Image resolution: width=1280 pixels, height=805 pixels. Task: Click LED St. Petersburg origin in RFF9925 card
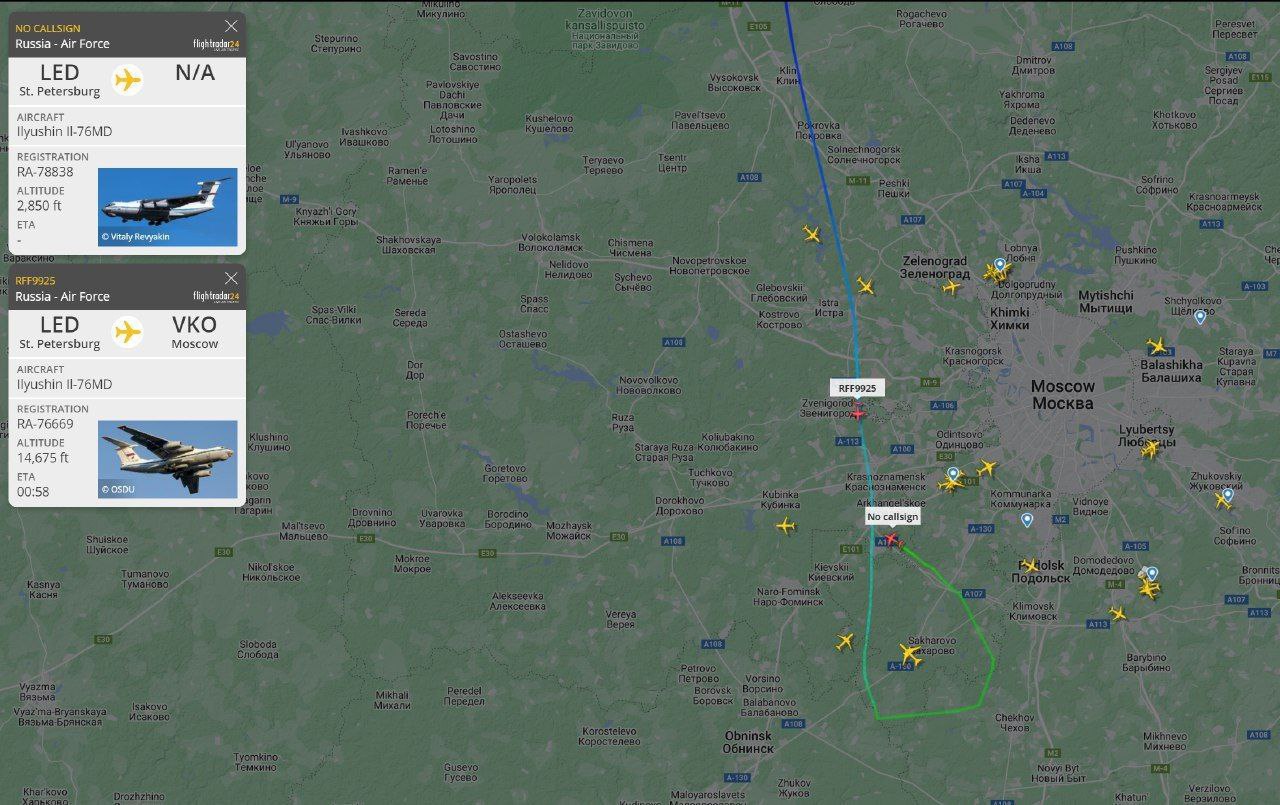tap(60, 332)
